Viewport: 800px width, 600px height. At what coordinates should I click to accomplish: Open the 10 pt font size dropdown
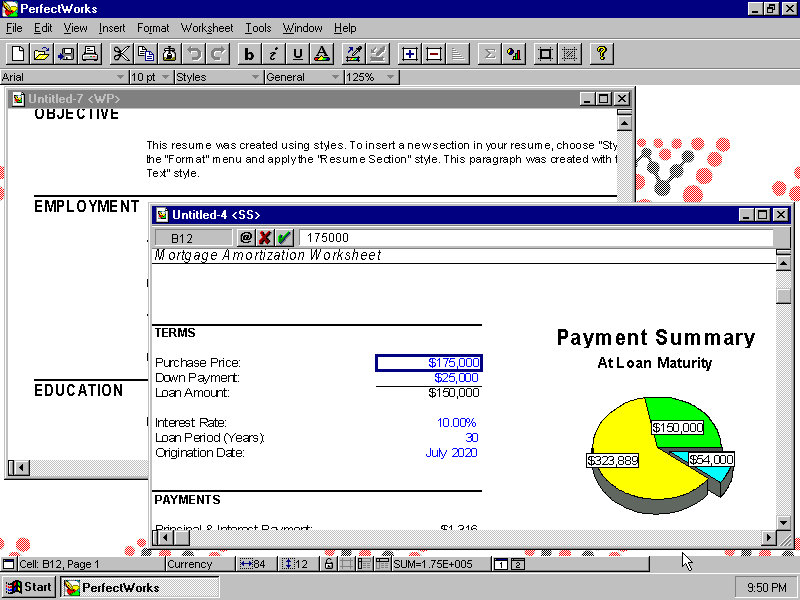click(165, 77)
